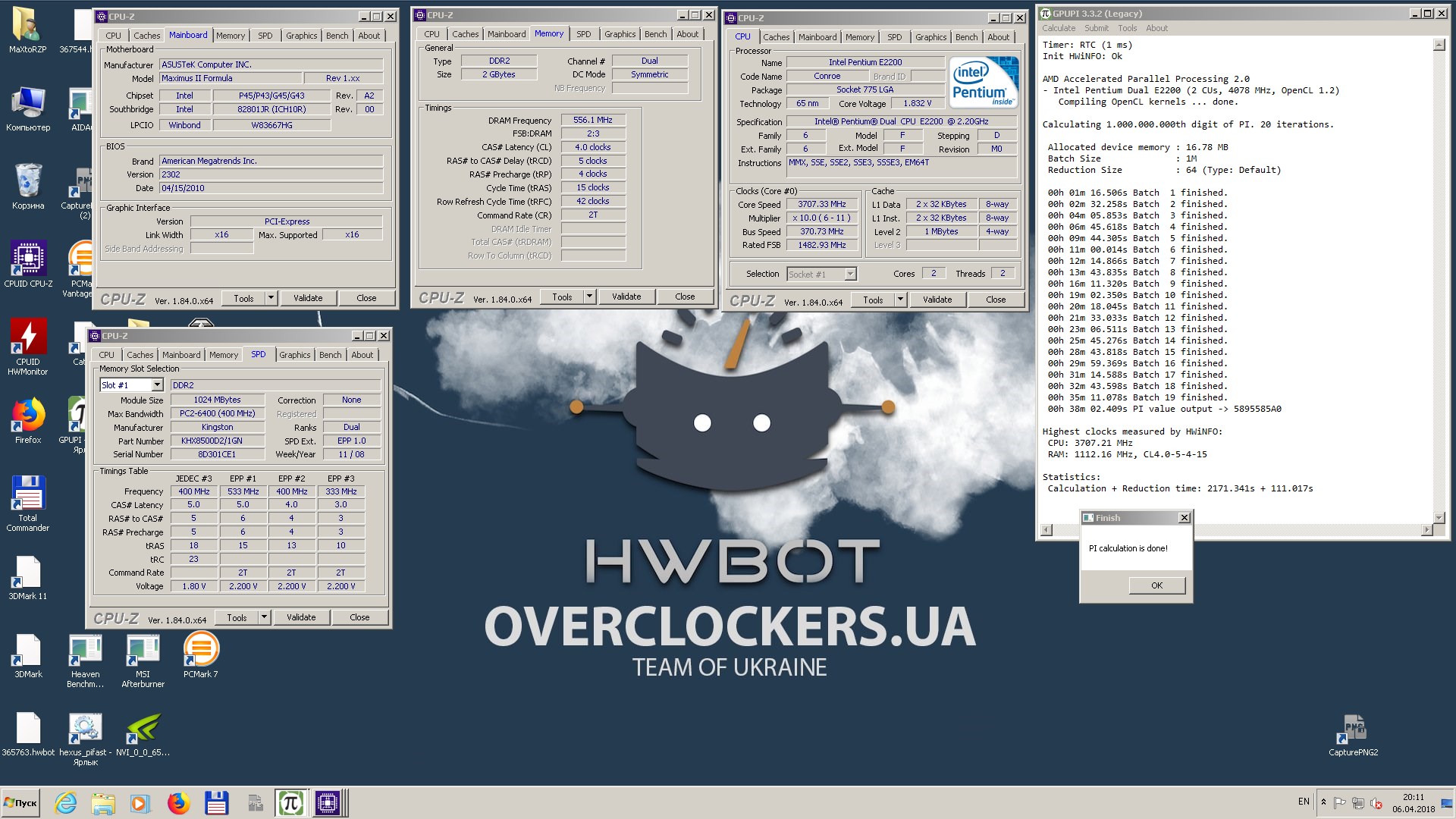Open Windows Media Player in taskbar

pyautogui.click(x=140, y=802)
